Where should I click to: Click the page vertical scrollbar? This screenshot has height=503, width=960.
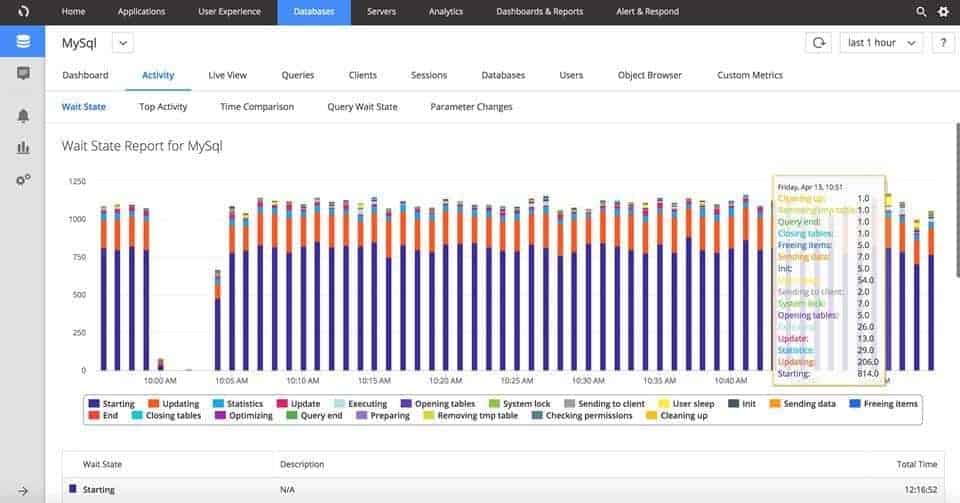tap(957, 200)
